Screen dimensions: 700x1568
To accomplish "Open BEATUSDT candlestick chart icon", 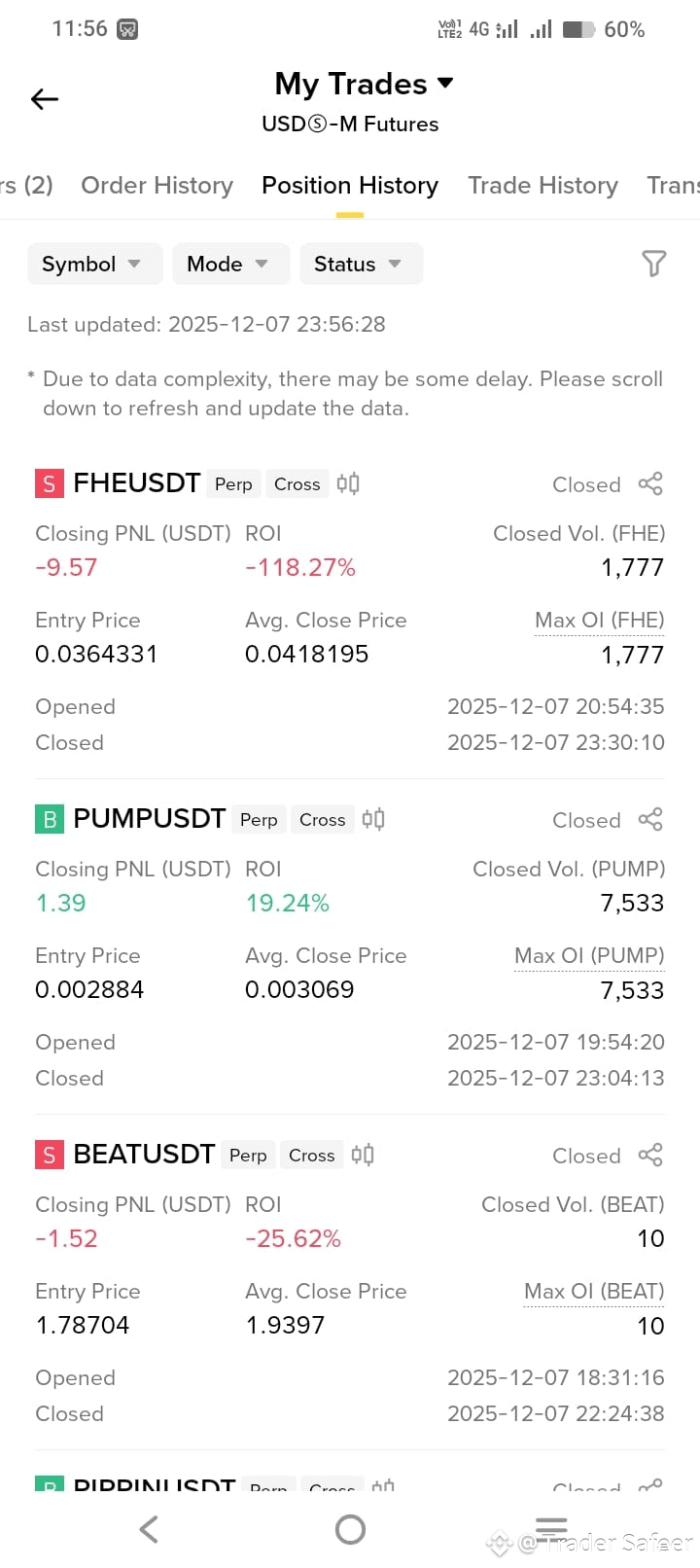I will click(x=363, y=1155).
